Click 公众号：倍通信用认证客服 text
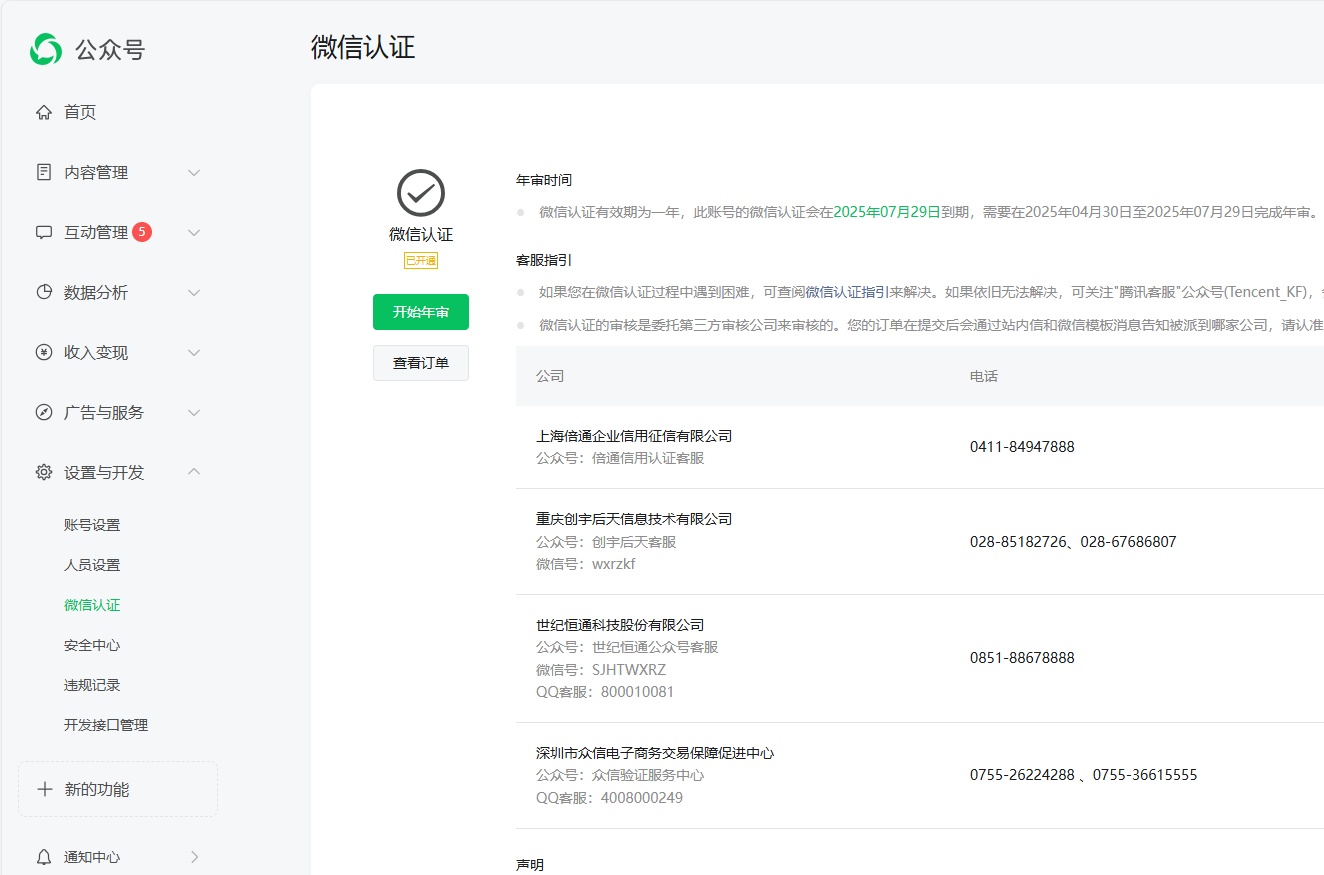The width and height of the screenshot is (1324, 875). pos(620,458)
